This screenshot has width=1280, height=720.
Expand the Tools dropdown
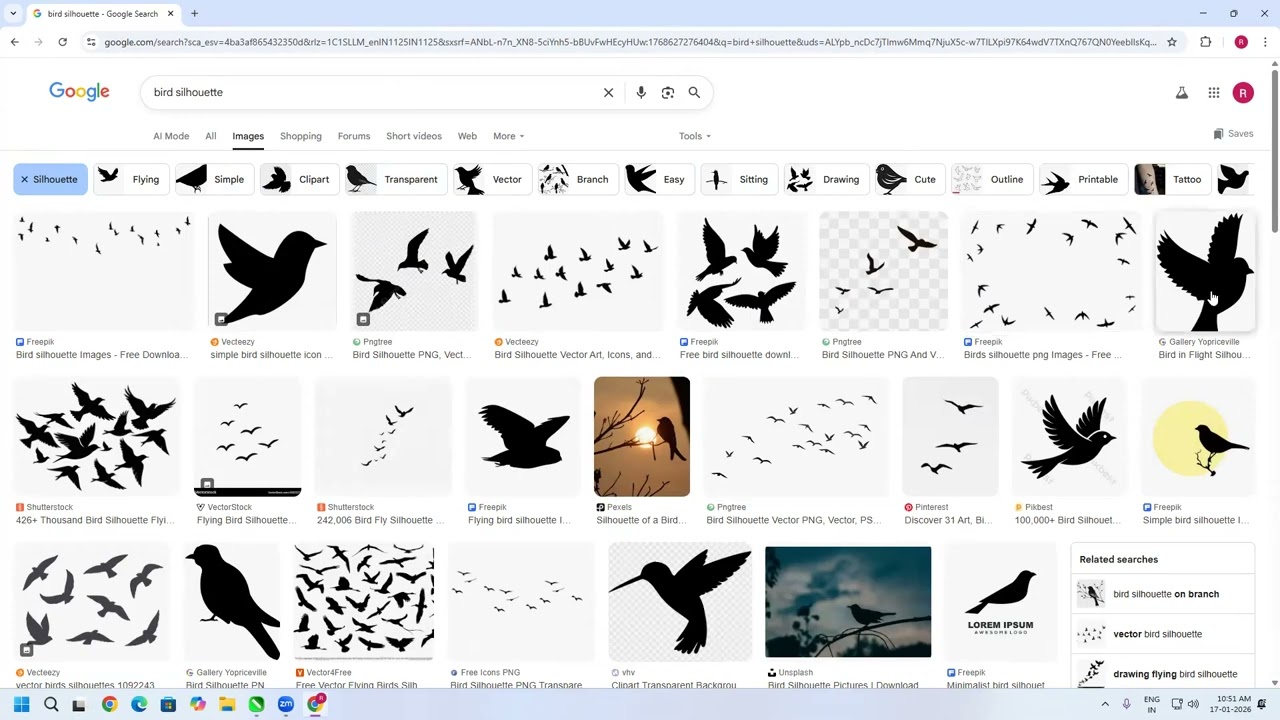(x=695, y=136)
